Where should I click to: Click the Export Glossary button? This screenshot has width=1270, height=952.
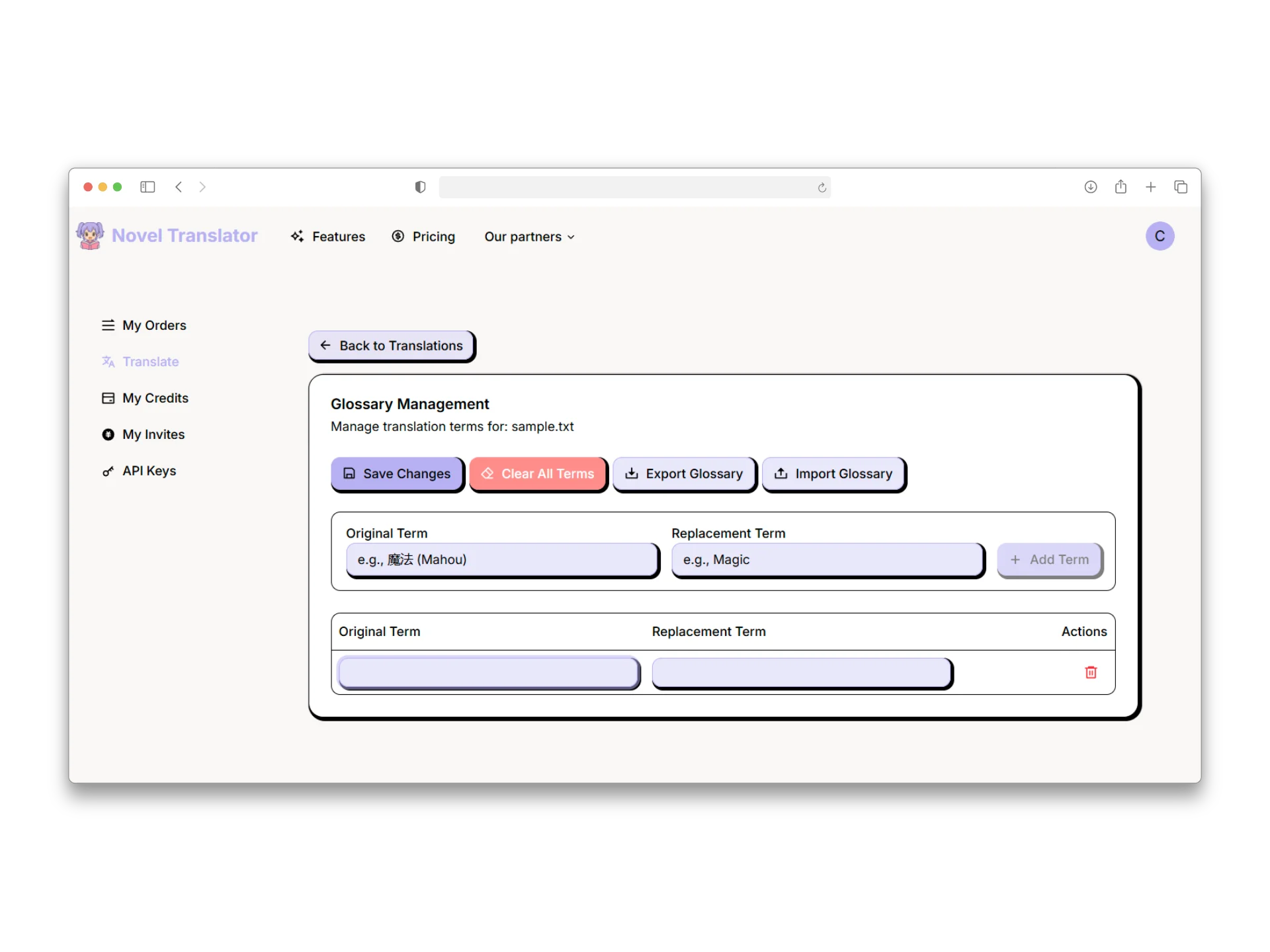point(684,474)
